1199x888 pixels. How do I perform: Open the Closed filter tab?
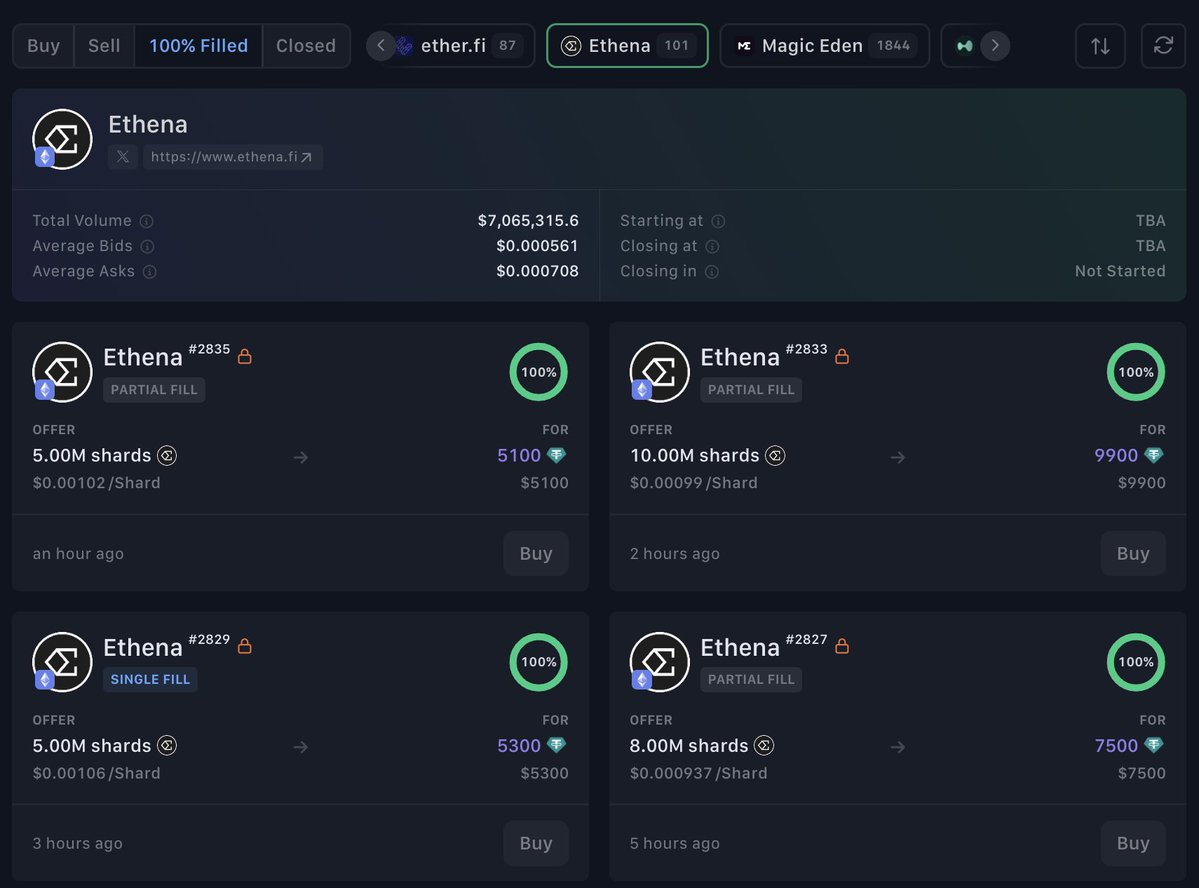(x=306, y=46)
